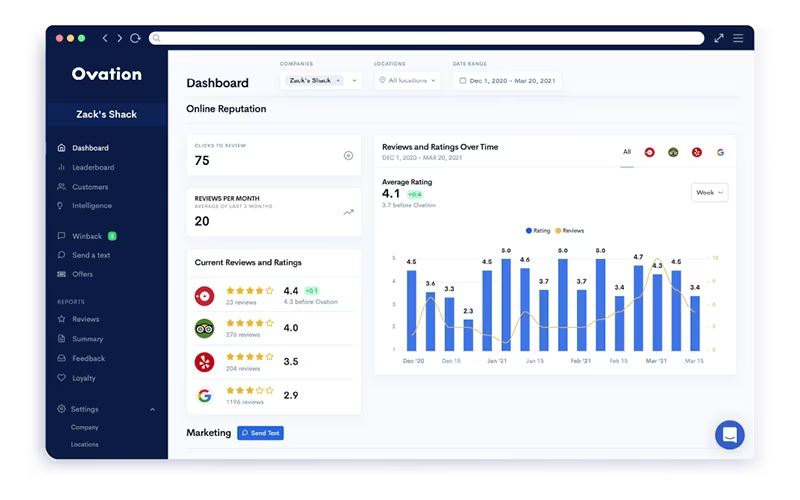Reload the page with the refresh icon

point(135,38)
